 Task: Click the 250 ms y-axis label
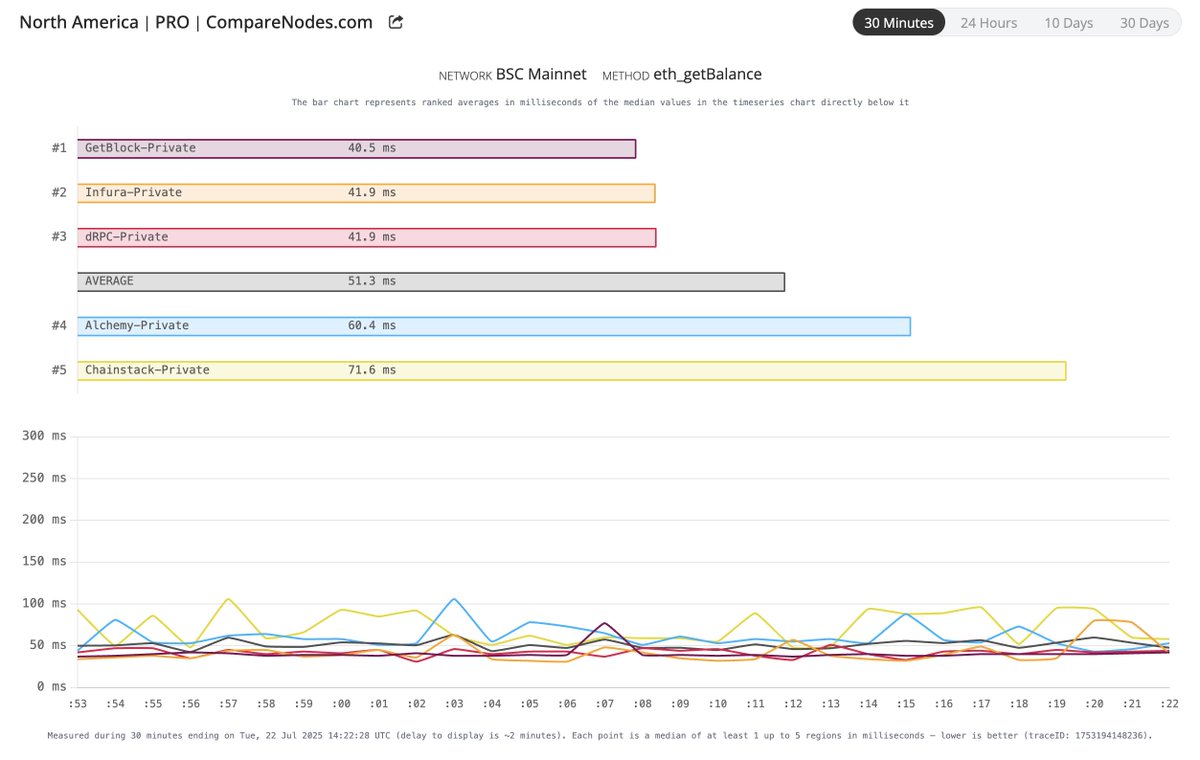45,478
